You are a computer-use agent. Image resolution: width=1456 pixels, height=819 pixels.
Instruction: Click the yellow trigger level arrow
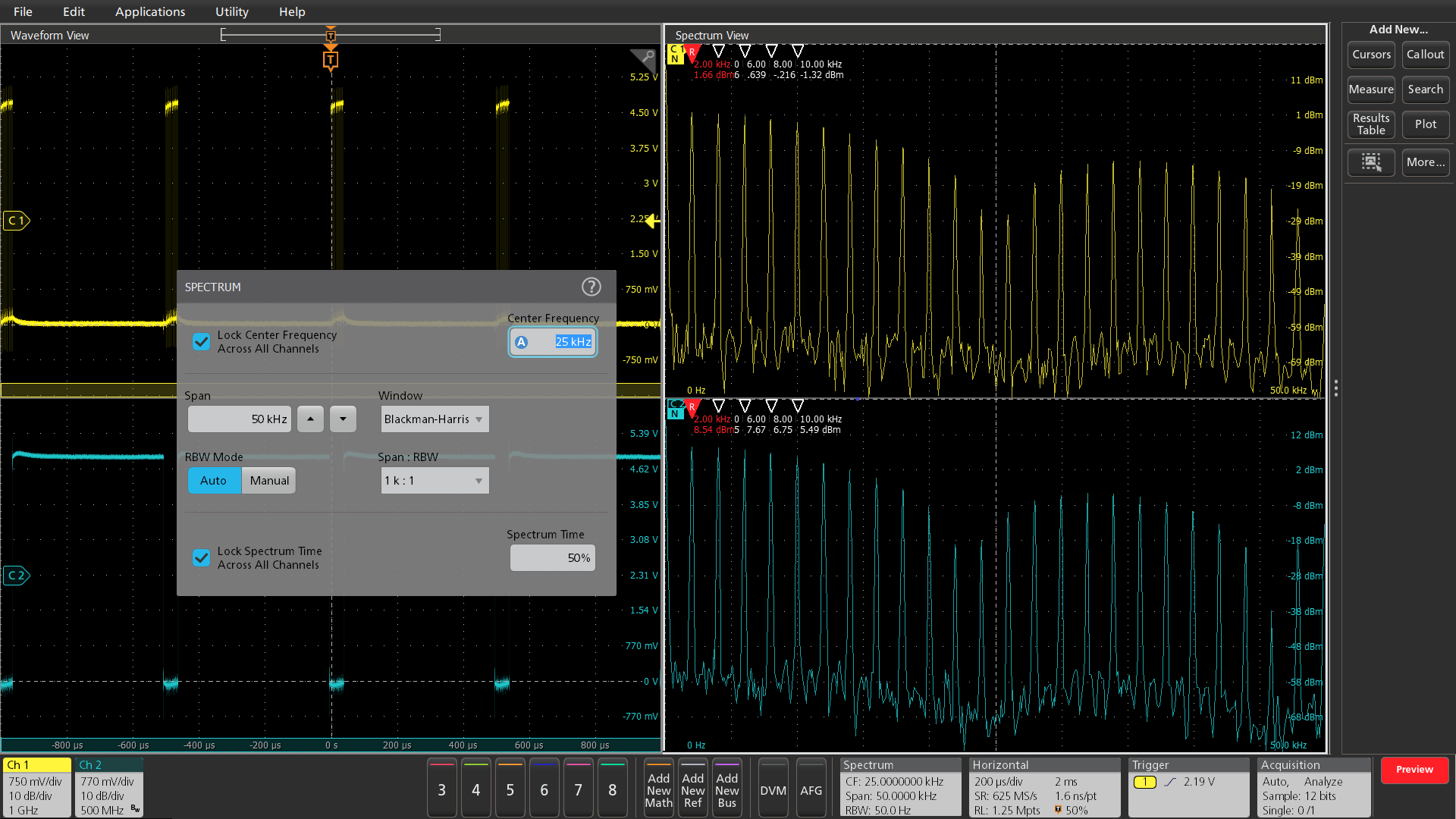pos(652,221)
